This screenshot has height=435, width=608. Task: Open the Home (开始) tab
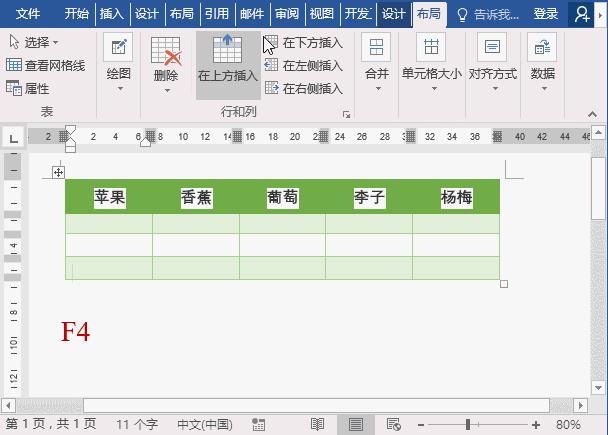pyautogui.click(x=76, y=14)
